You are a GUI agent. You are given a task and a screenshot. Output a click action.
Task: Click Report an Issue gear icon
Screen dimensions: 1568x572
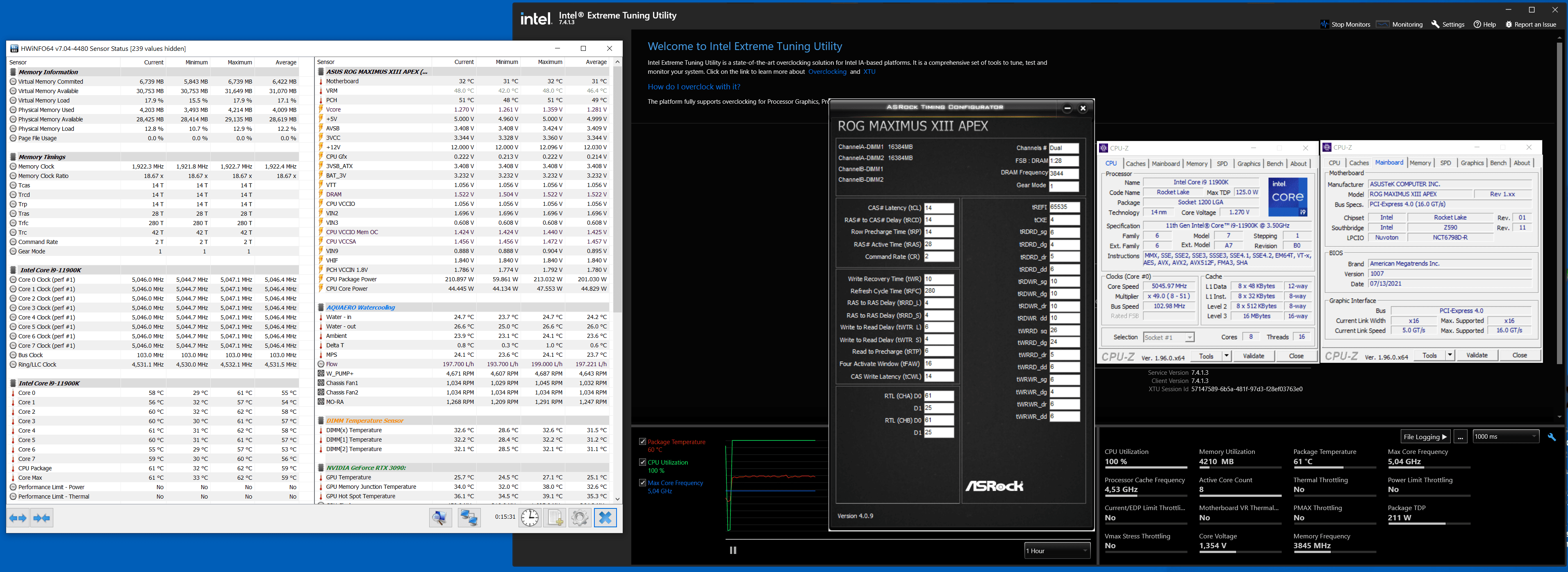coord(1509,24)
